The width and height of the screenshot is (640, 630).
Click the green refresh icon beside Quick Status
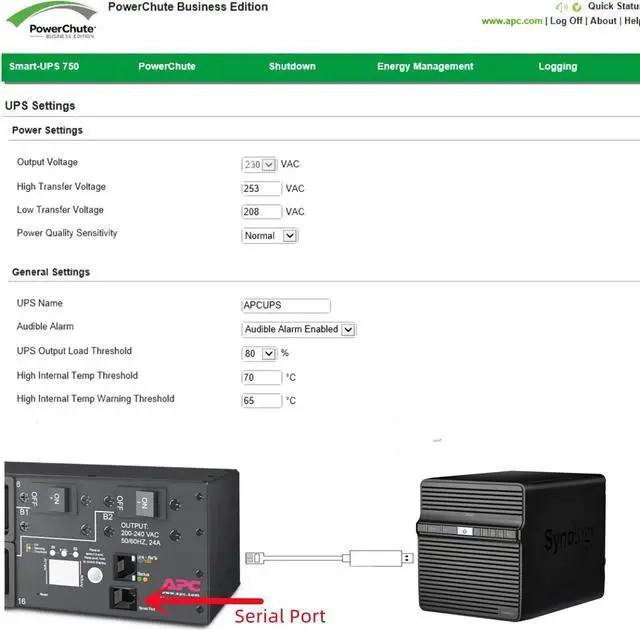(577, 6)
